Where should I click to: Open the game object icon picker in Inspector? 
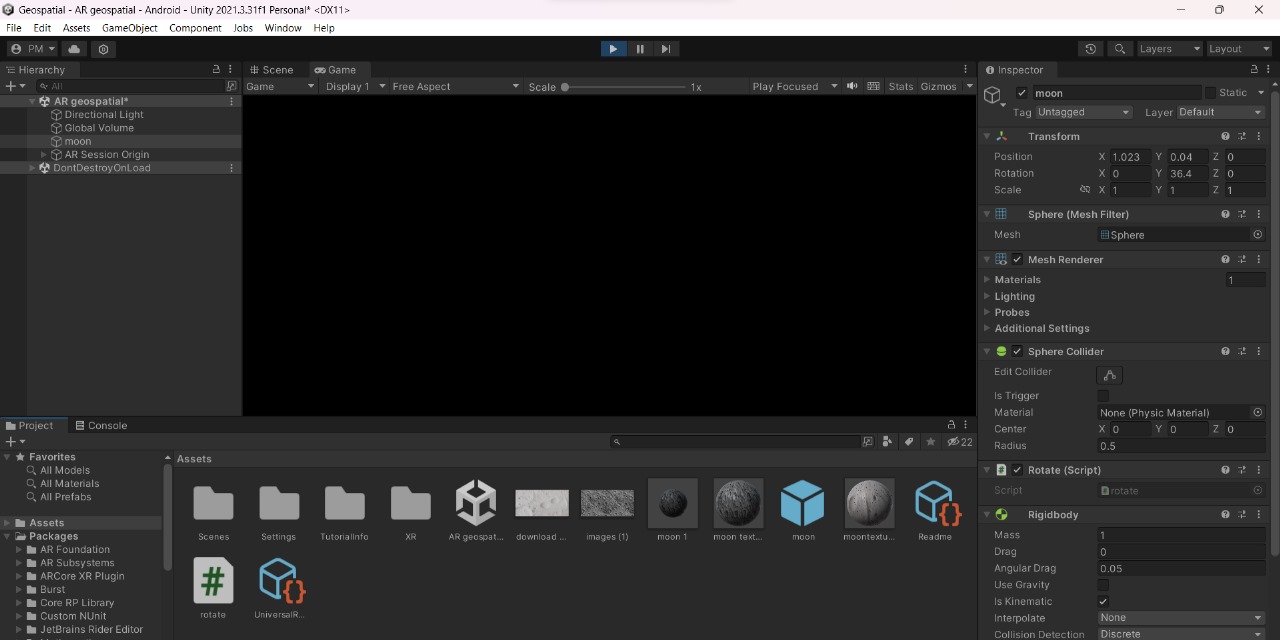(994, 96)
